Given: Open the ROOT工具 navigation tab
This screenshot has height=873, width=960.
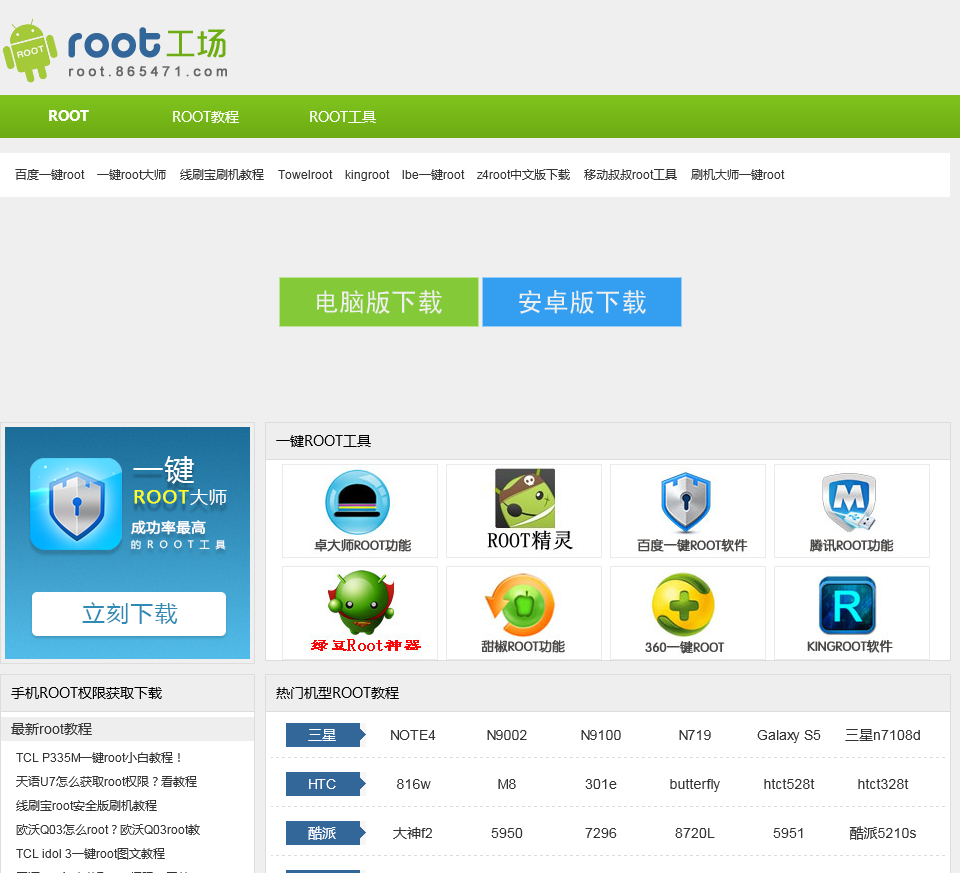Looking at the screenshot, I should tap(342, 116).
